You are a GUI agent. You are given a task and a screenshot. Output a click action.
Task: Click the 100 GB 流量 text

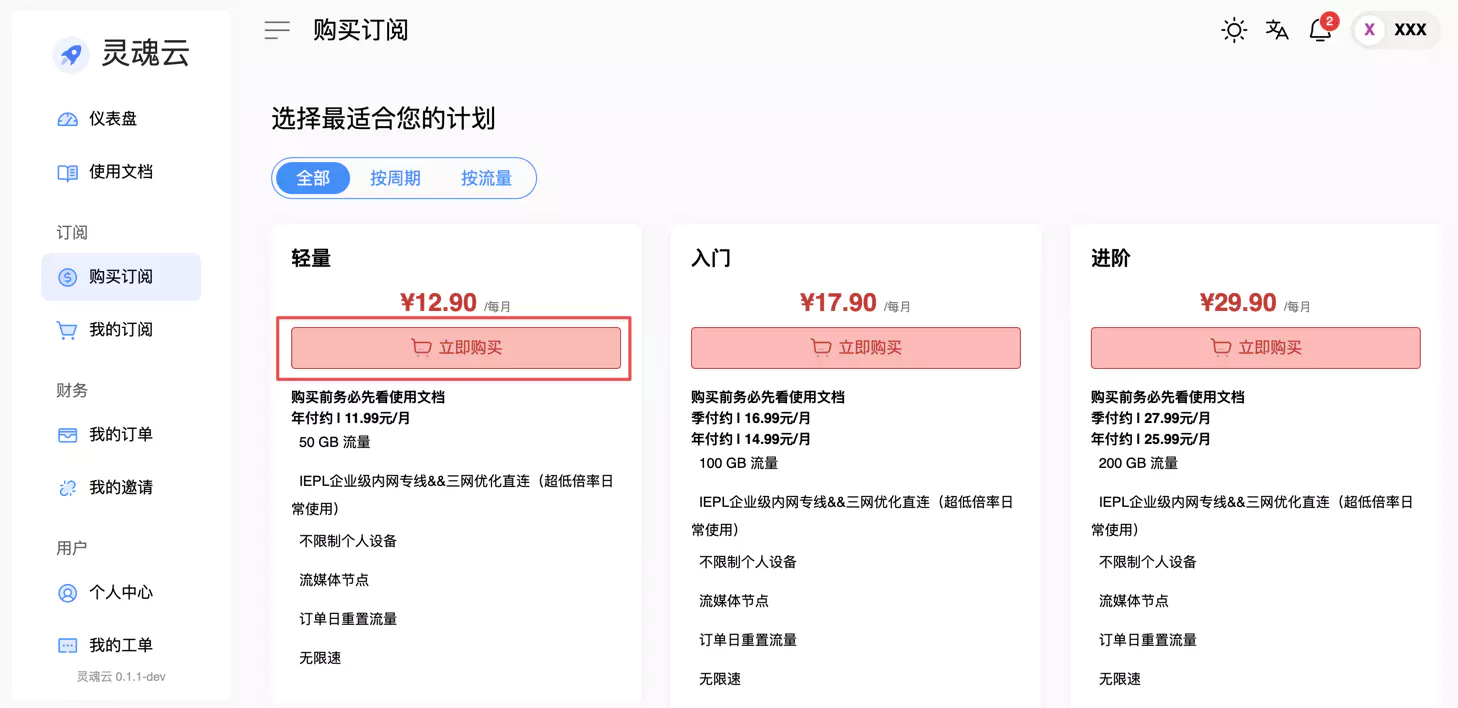[x=739, y=463]
